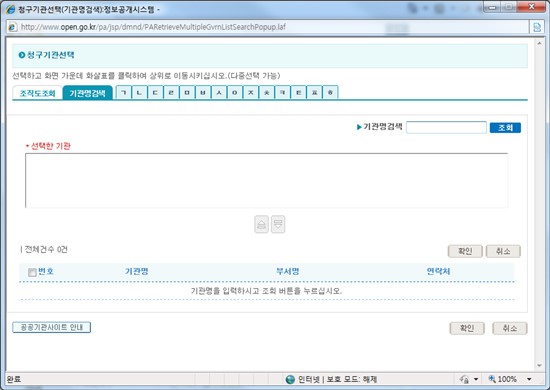Click inside the 선택한 기관 list box
The image size is (550, 390).
[x=267, y=180]
